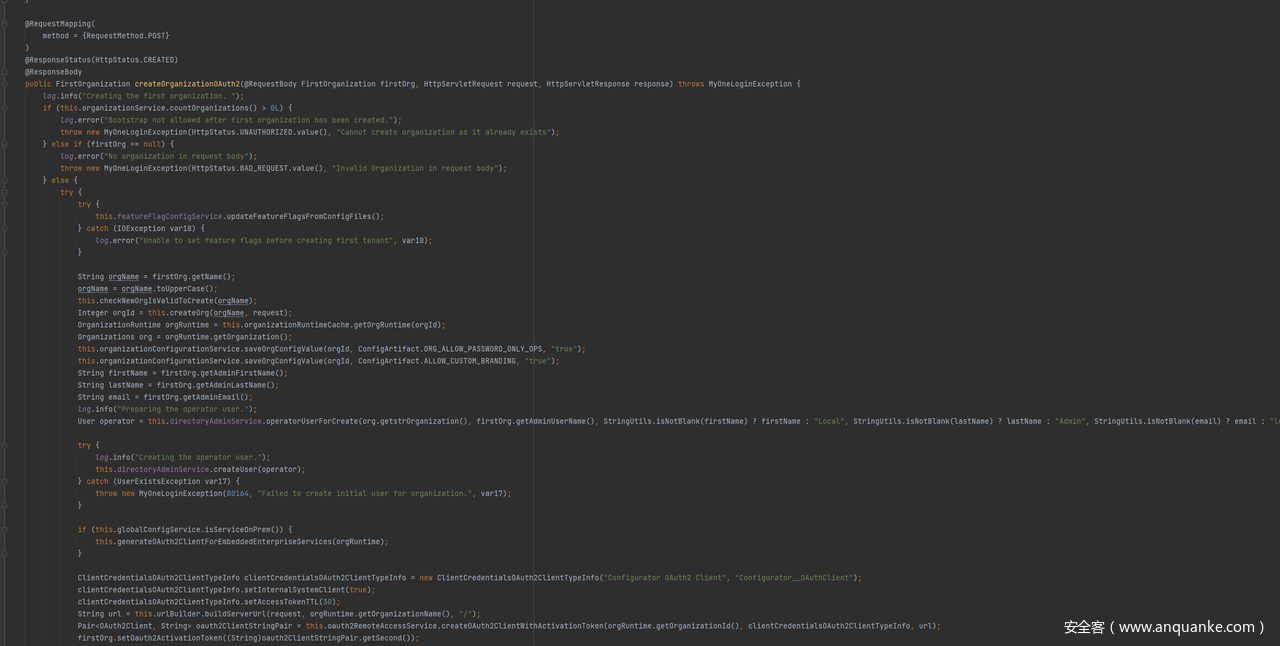Collapse the UserExistsException catch fold marker
Viewport: 1280px width, 646px height.
coord(5,481)
